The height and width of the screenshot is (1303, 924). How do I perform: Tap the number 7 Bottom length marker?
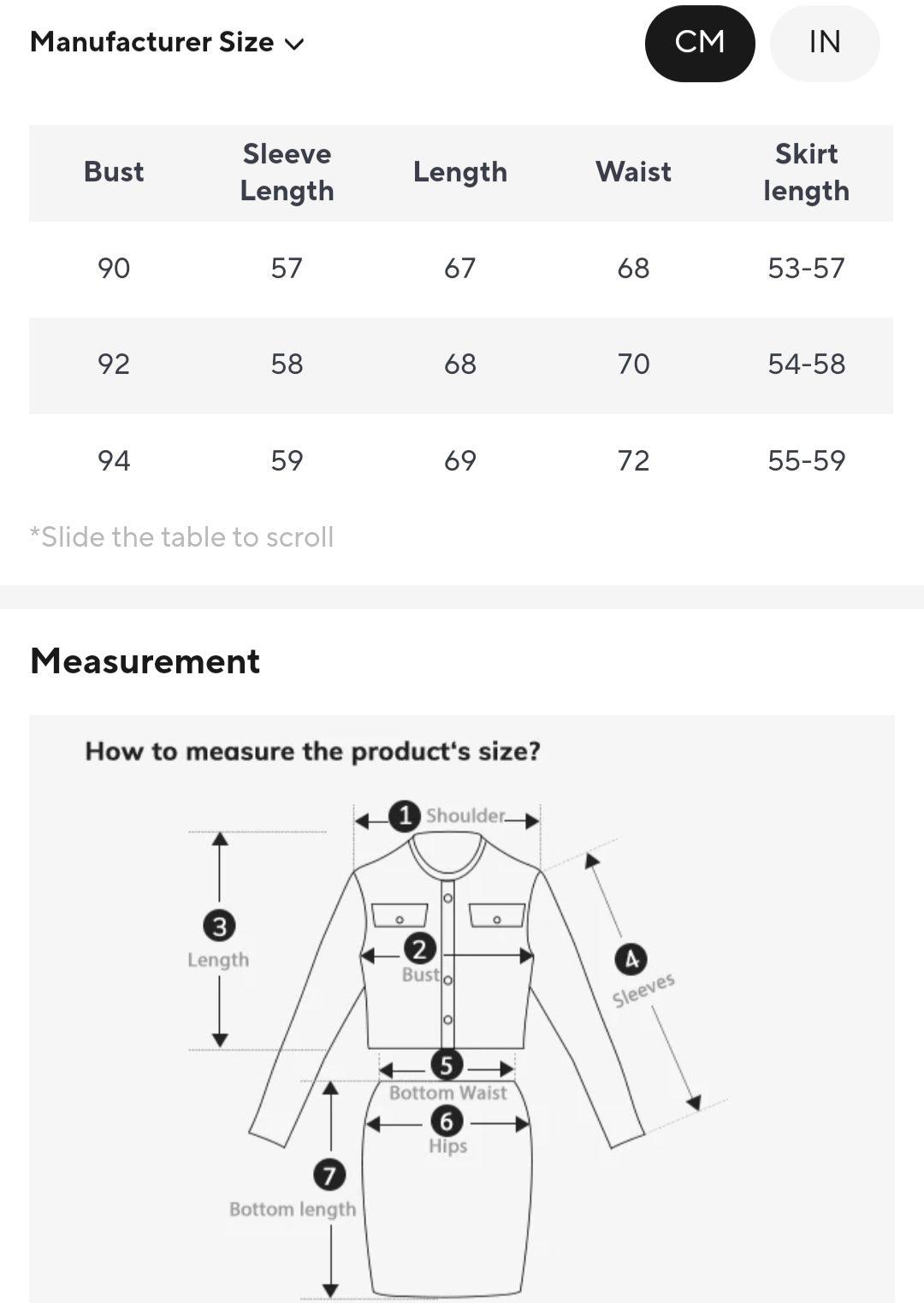coord(329,1175)
